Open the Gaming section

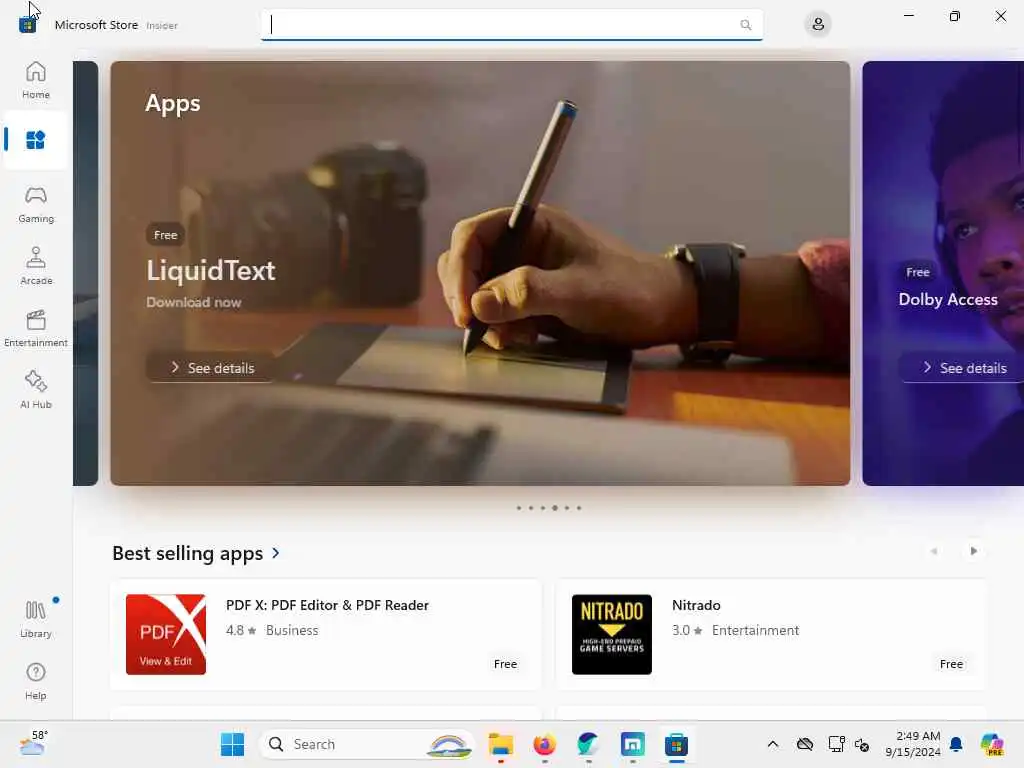[35, 204]
